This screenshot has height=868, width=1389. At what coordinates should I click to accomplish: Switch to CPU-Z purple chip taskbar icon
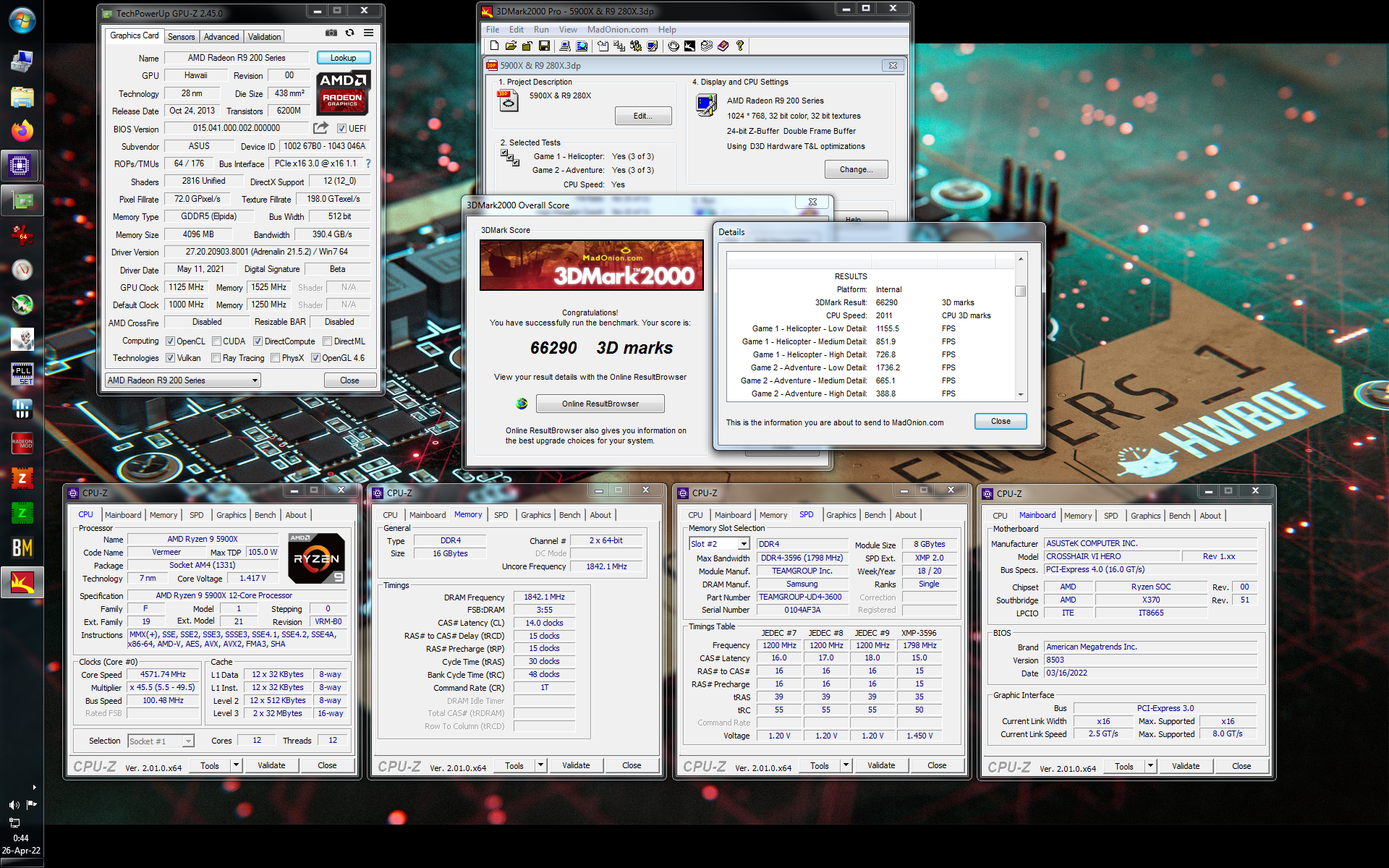(20, 166)
